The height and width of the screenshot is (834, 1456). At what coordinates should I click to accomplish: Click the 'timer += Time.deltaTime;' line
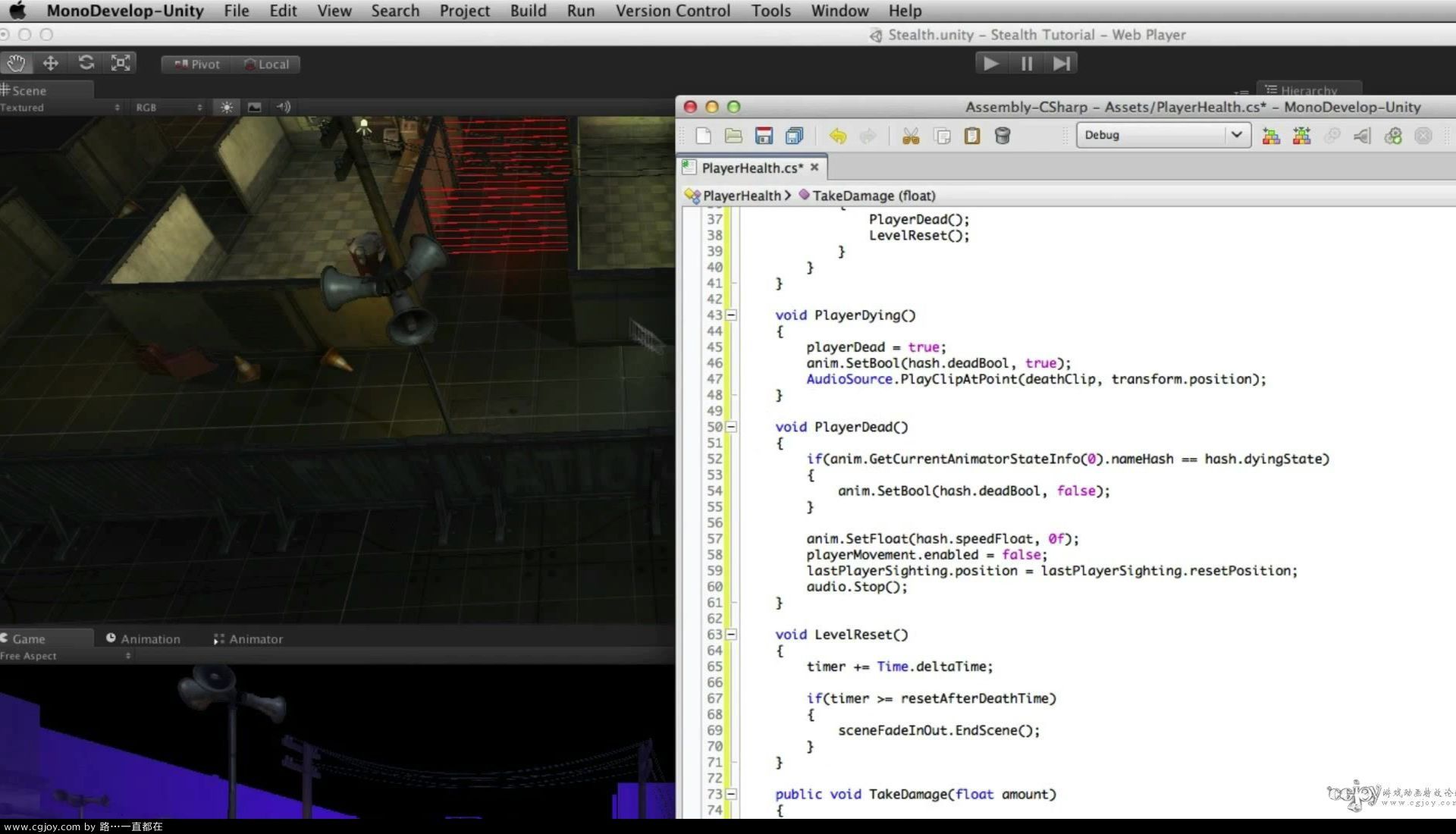pos(899,666)
